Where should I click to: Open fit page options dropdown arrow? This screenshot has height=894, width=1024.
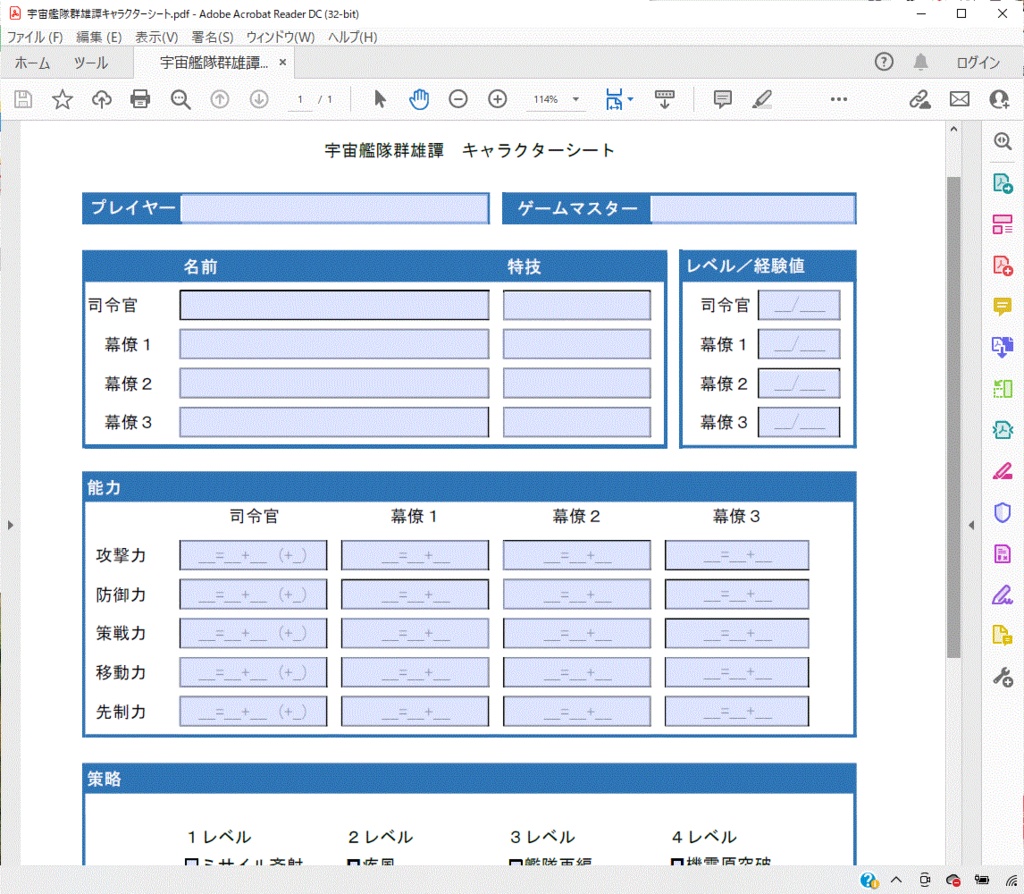pos(630,99)
